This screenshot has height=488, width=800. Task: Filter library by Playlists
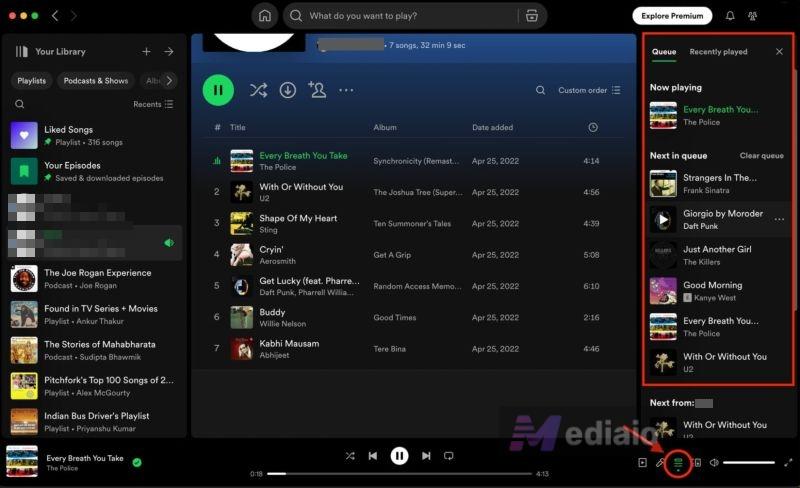tap(31, 81)
